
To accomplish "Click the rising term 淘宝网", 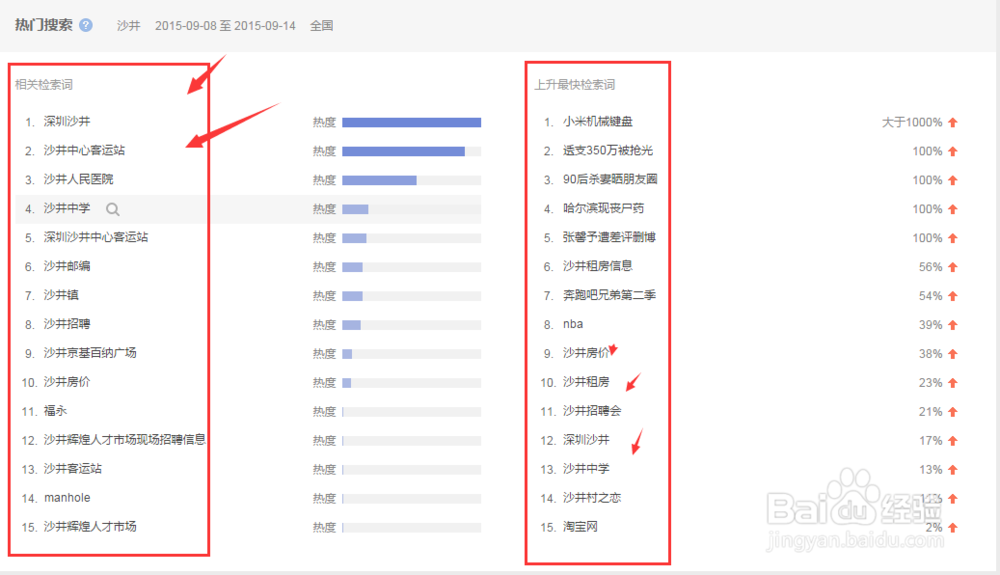I will click(x=580, y=527).
